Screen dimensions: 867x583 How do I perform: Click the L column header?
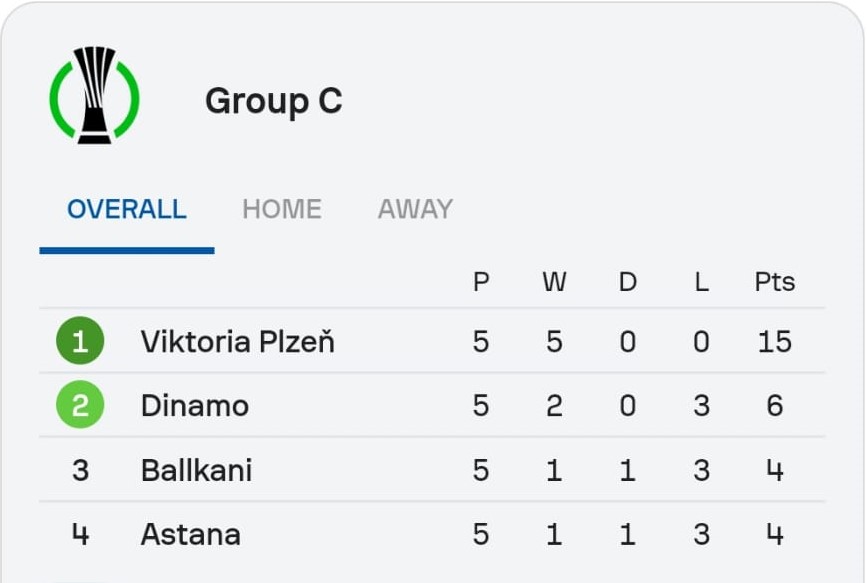click(701, 282)
